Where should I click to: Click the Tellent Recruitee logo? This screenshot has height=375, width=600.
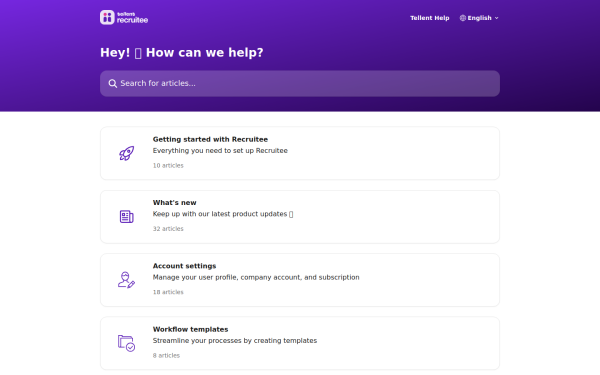(x=124, y=18)
